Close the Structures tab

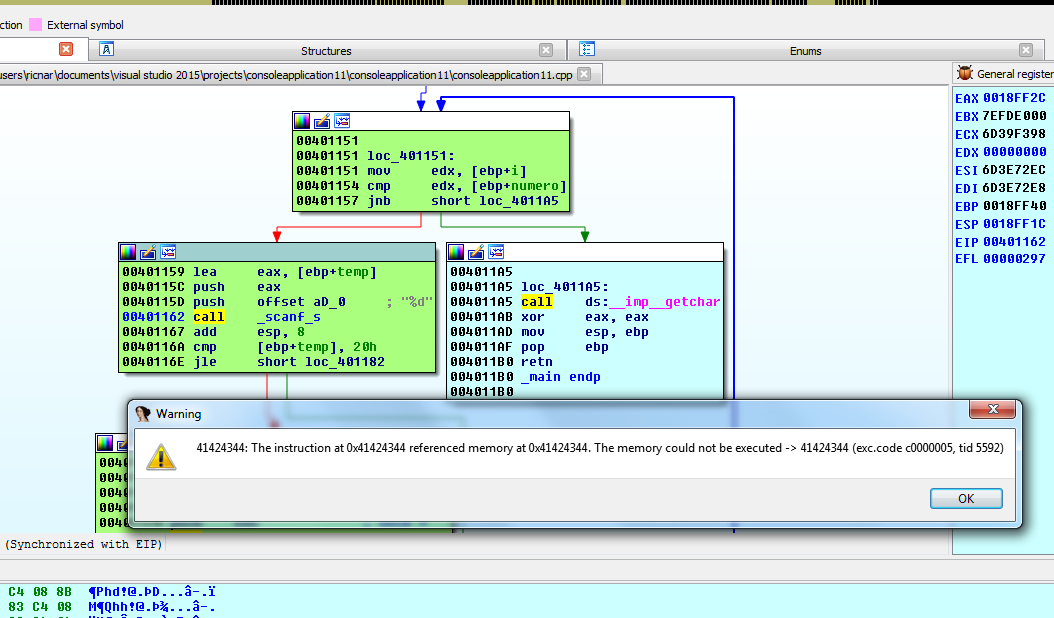coord(546,50)
